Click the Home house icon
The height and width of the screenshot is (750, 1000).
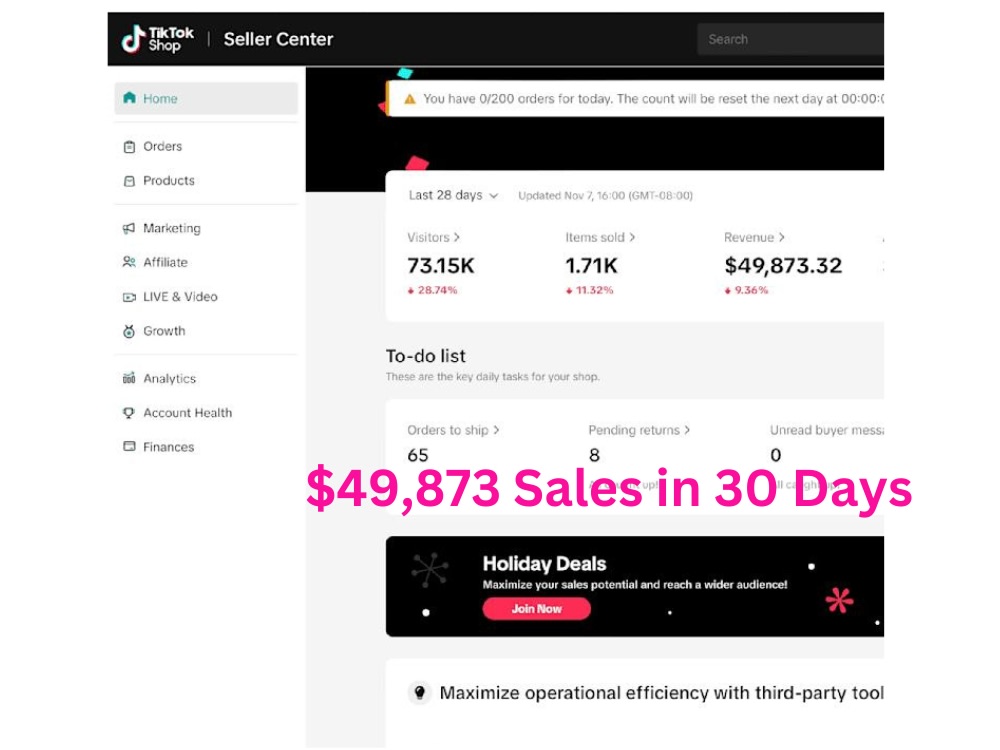point(129,98)
